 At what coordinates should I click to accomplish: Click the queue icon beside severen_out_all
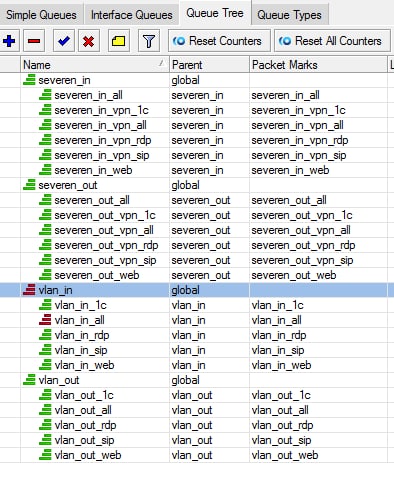point(45,200)
